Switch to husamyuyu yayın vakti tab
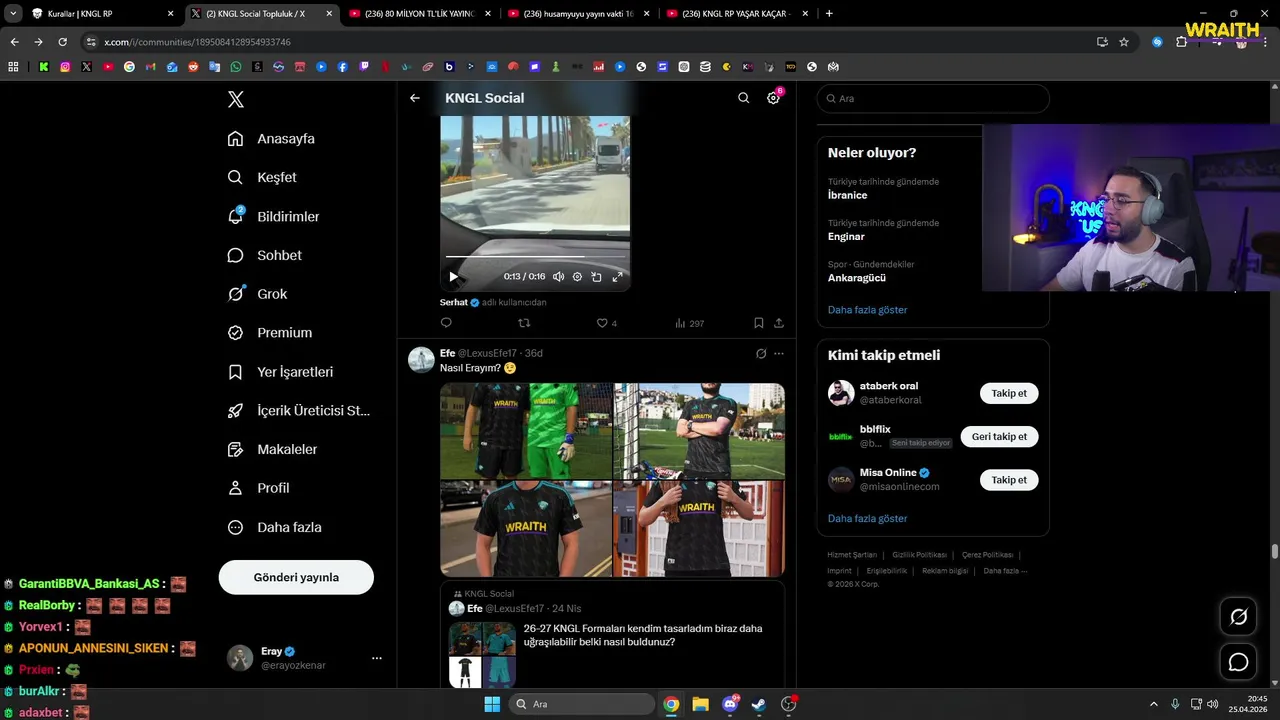This screenshot has width=1280, height=720. point(579,14)
